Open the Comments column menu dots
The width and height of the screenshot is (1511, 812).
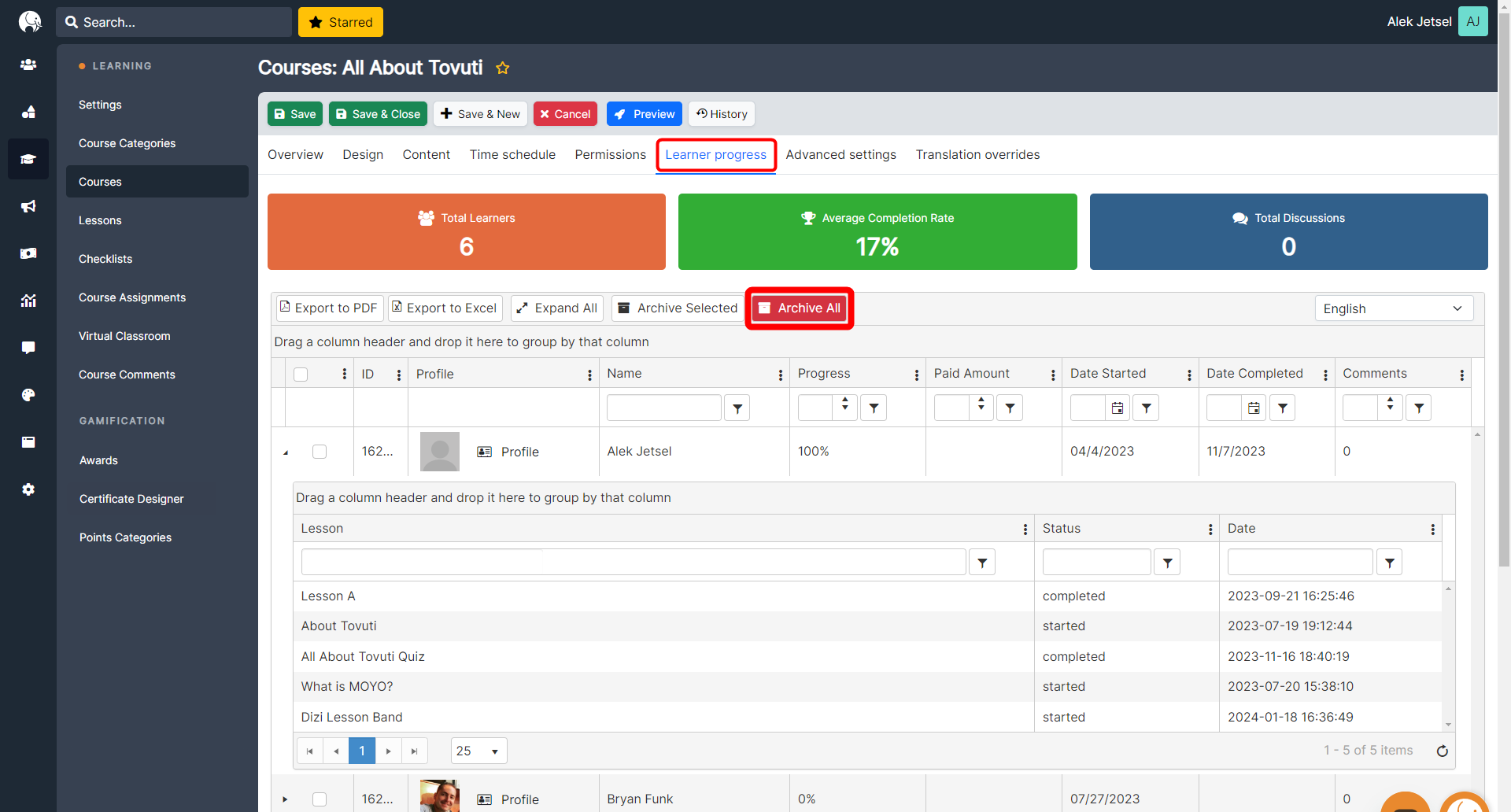(x=1461, y=375)
